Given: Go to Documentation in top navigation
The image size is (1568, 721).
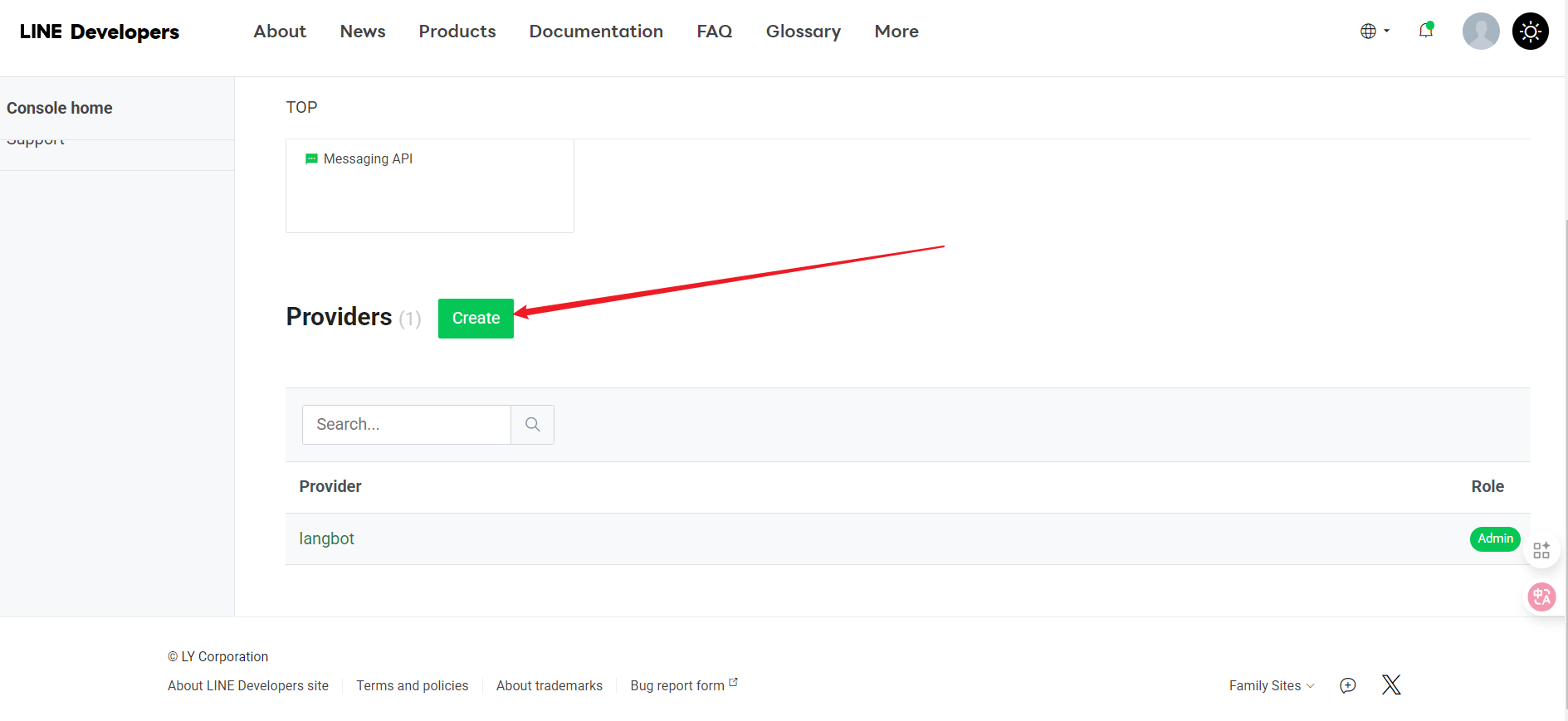Looking at the screenshot, I should click(595, 32).
